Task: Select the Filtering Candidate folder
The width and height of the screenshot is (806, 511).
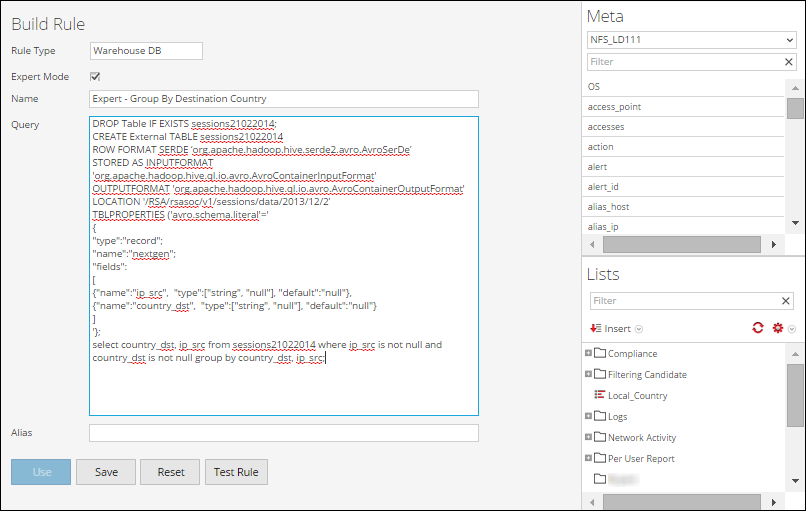Action: coord(647,375)
